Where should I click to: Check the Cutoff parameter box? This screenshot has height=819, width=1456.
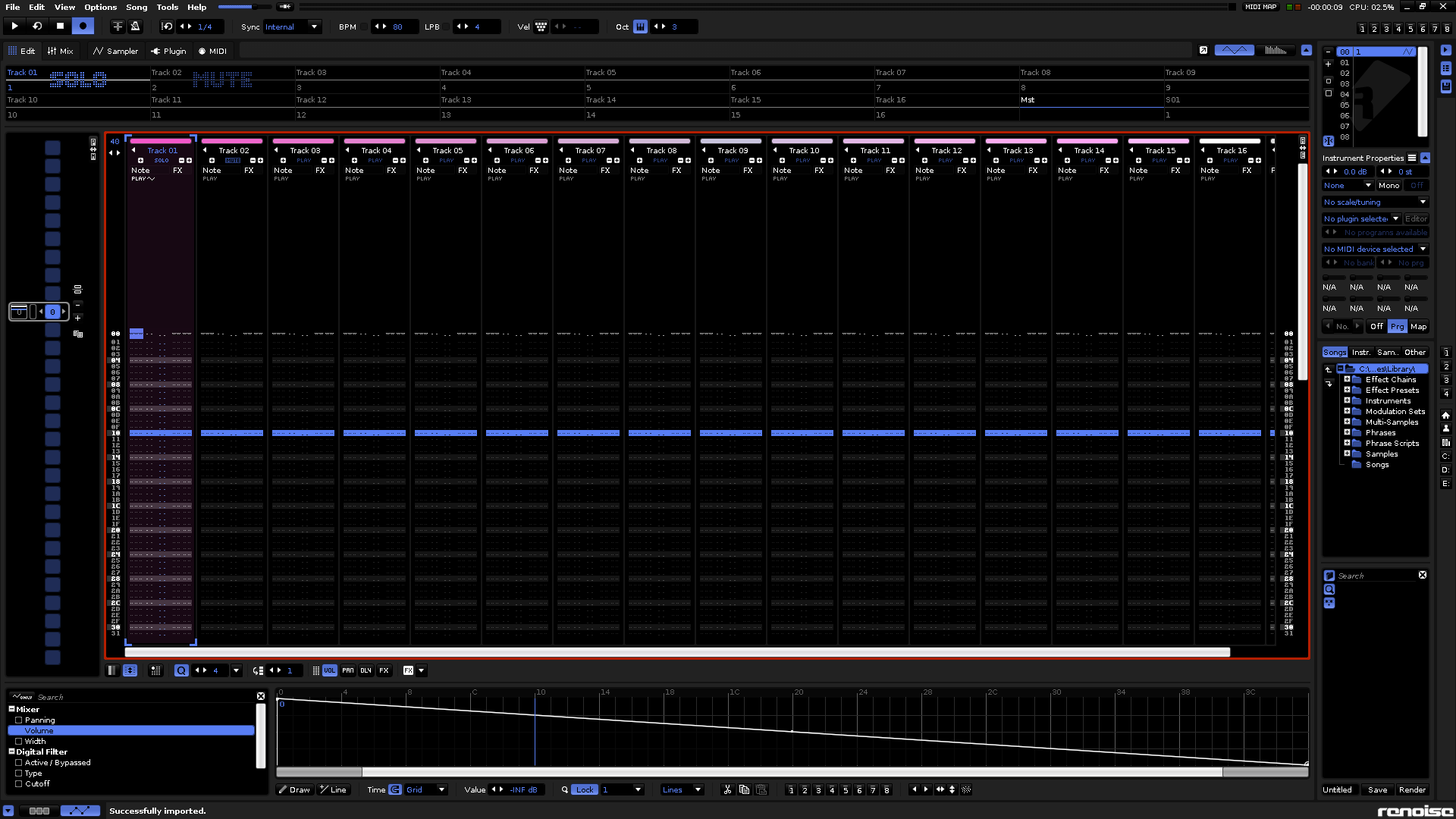19,784
